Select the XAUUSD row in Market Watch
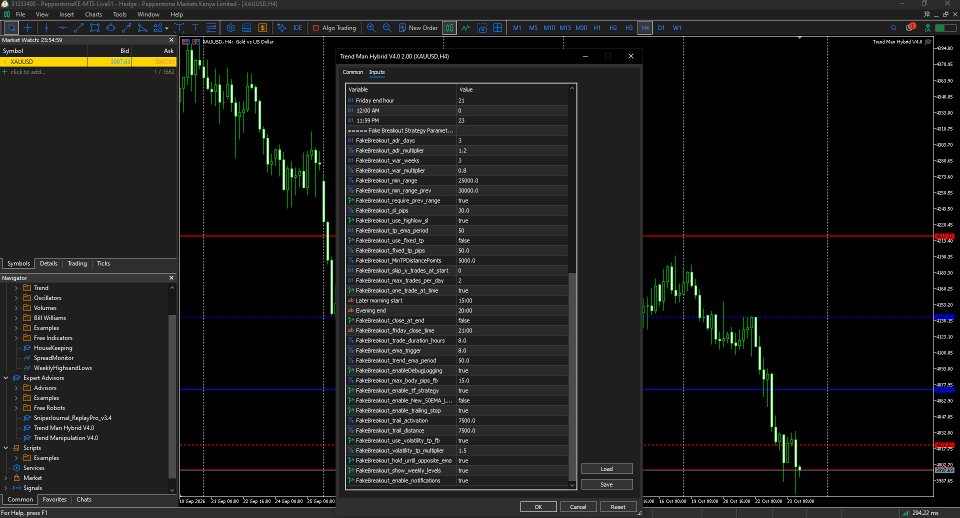The image size is (960, 518). coord(88,62)
